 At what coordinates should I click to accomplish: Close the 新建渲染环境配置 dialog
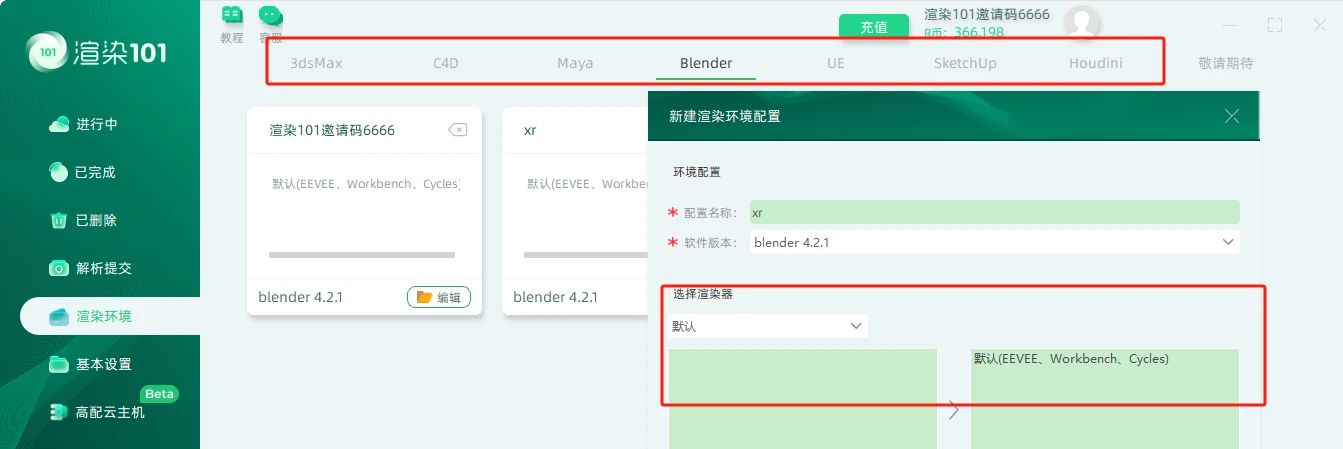[1232, 116]
